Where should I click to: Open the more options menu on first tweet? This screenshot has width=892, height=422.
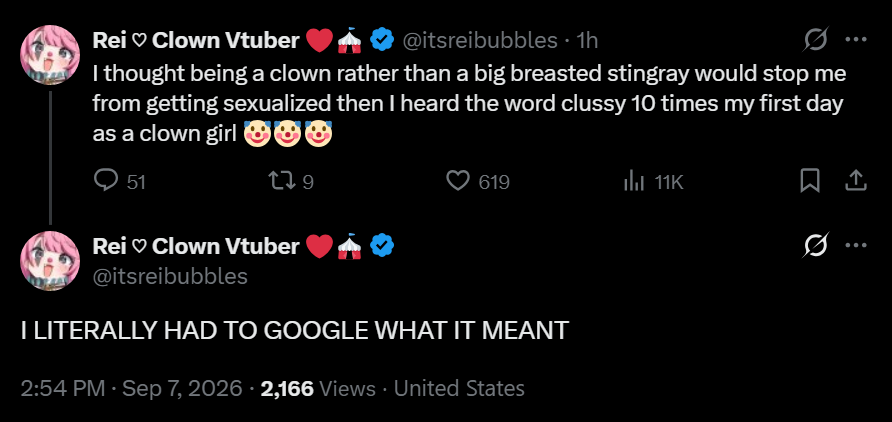coord(856,40)
